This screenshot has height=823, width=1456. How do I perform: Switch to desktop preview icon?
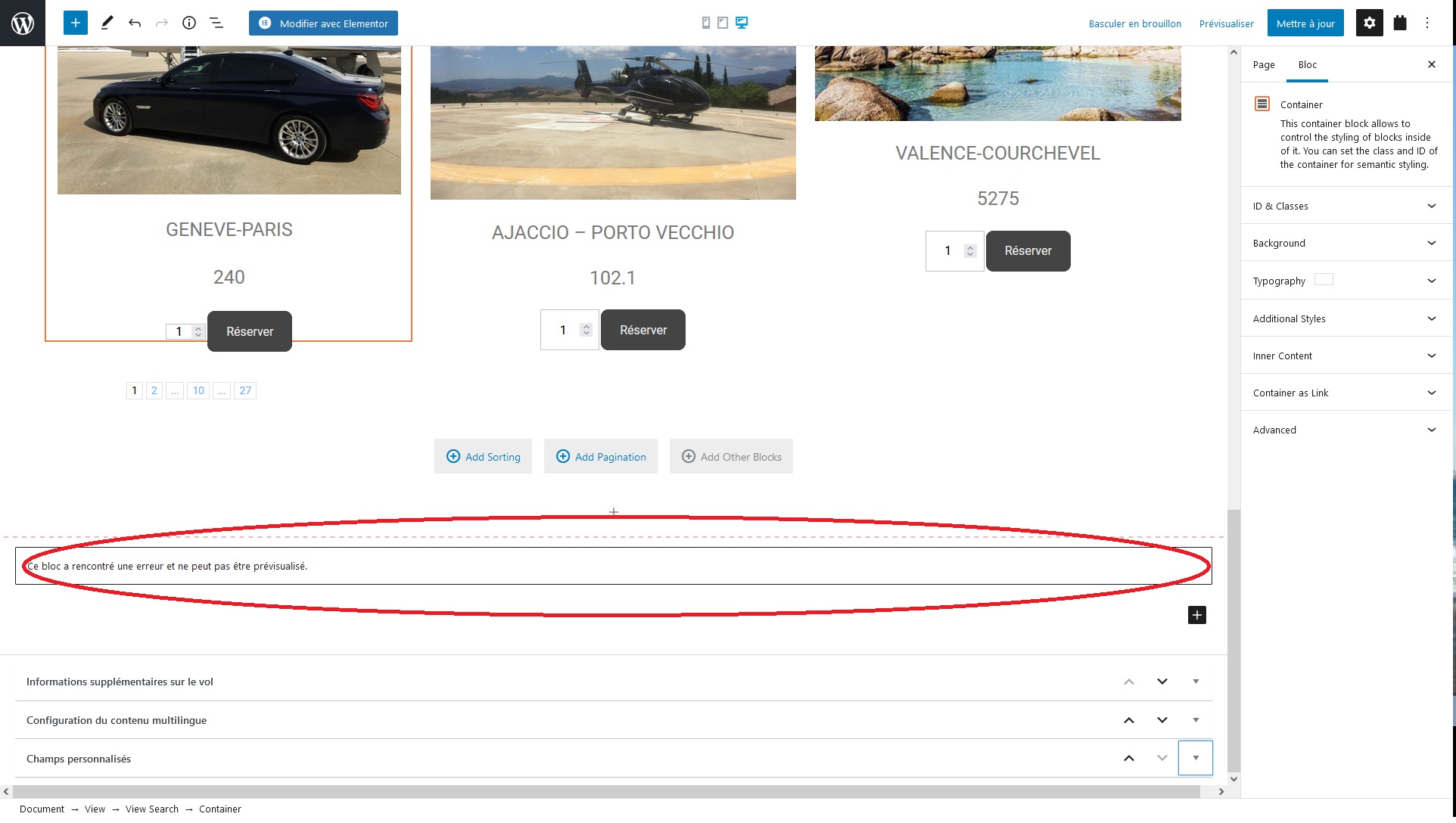click(x=742, y=23)
